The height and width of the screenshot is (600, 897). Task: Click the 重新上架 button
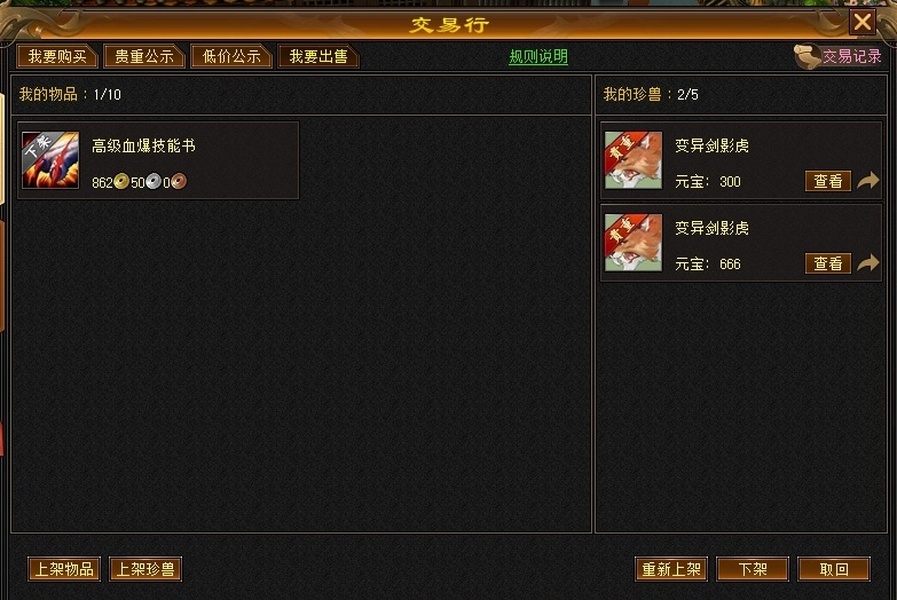point(671,569)
